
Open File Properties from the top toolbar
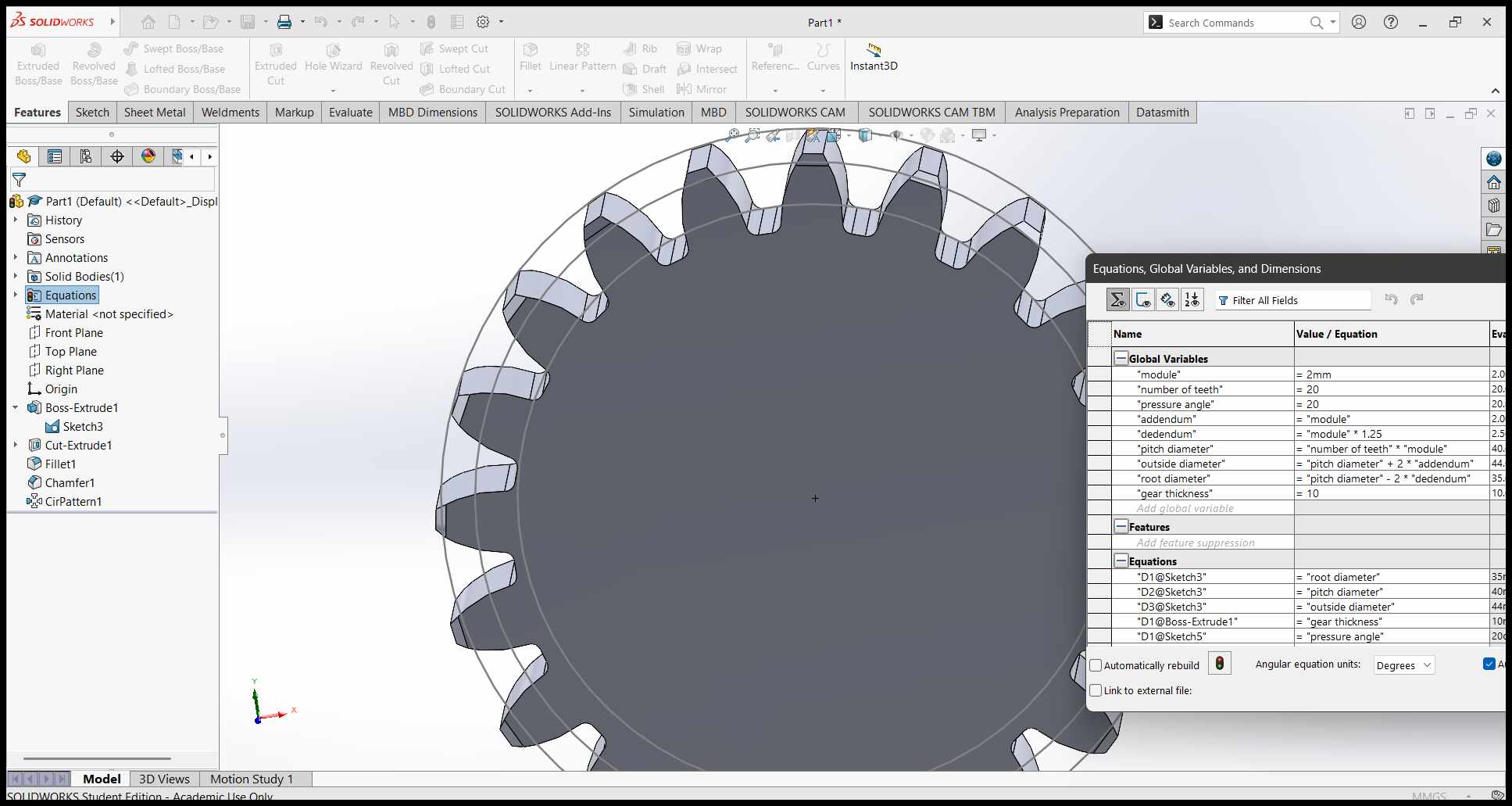(x=457, y=22)
